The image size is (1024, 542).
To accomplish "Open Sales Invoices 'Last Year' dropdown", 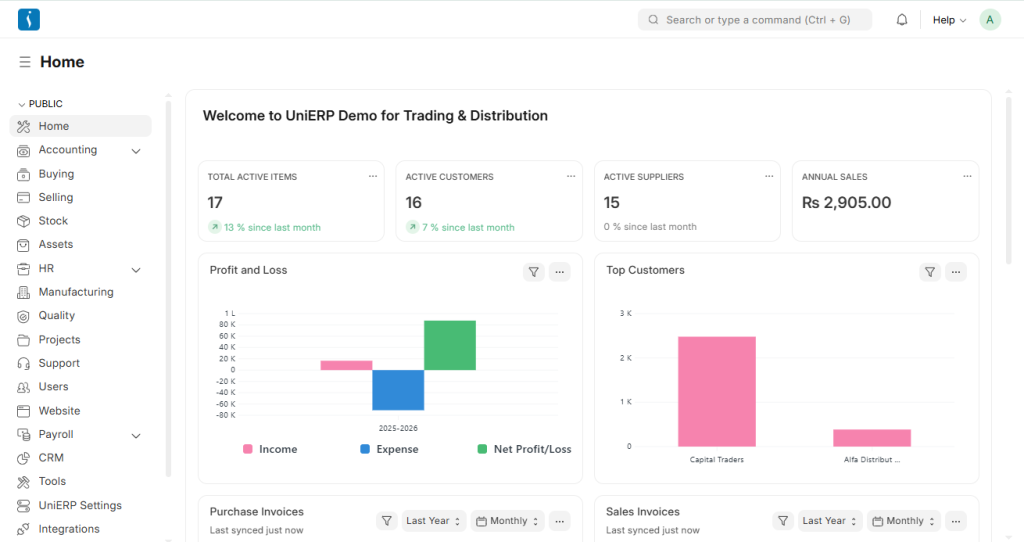I will pos(830,521).
